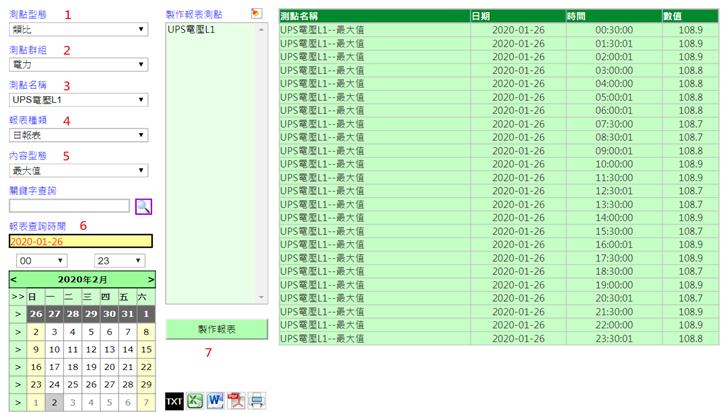Expand the 測點群組 dropdown showing 電力

[78, 65]
